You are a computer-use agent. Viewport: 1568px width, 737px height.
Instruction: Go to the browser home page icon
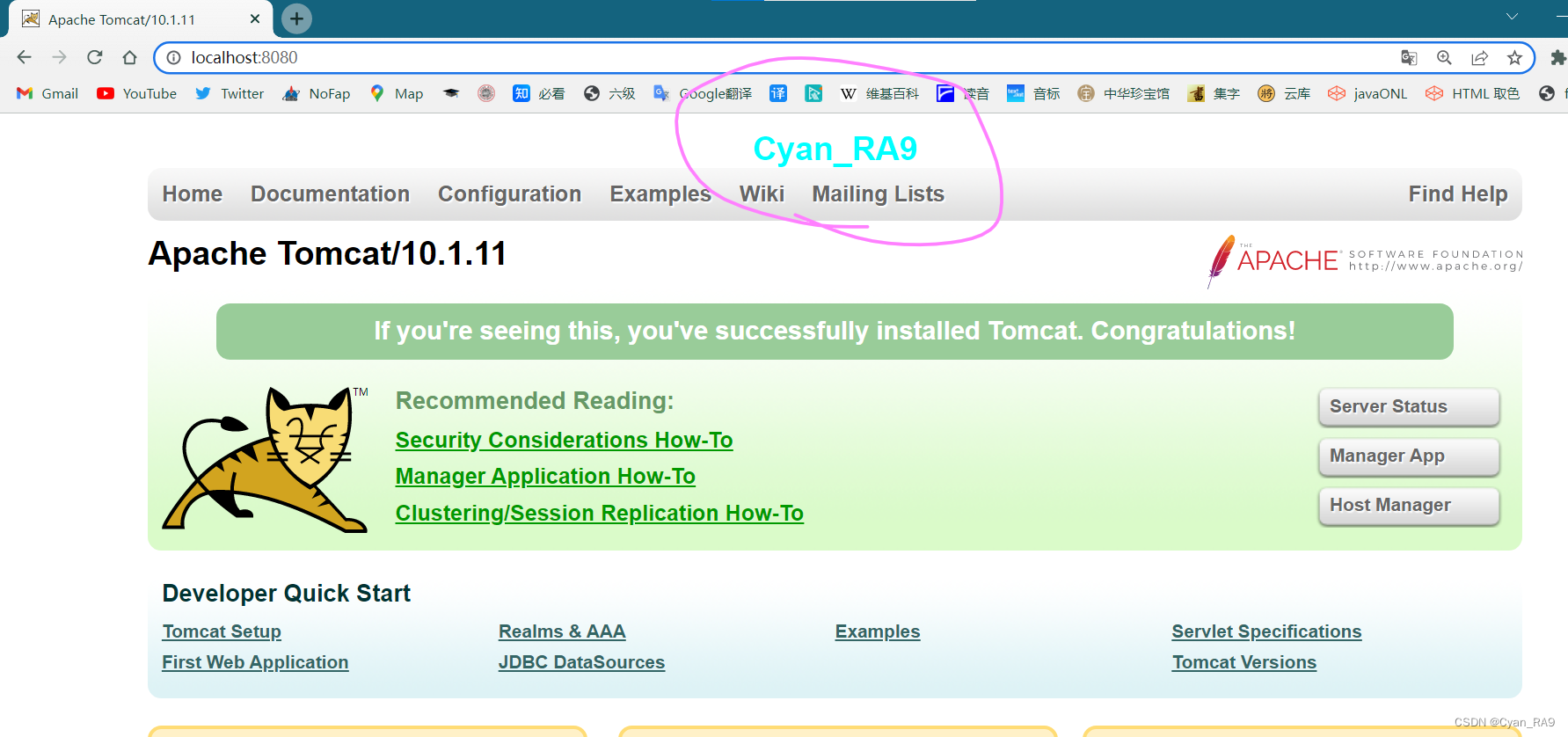(130, 57)
